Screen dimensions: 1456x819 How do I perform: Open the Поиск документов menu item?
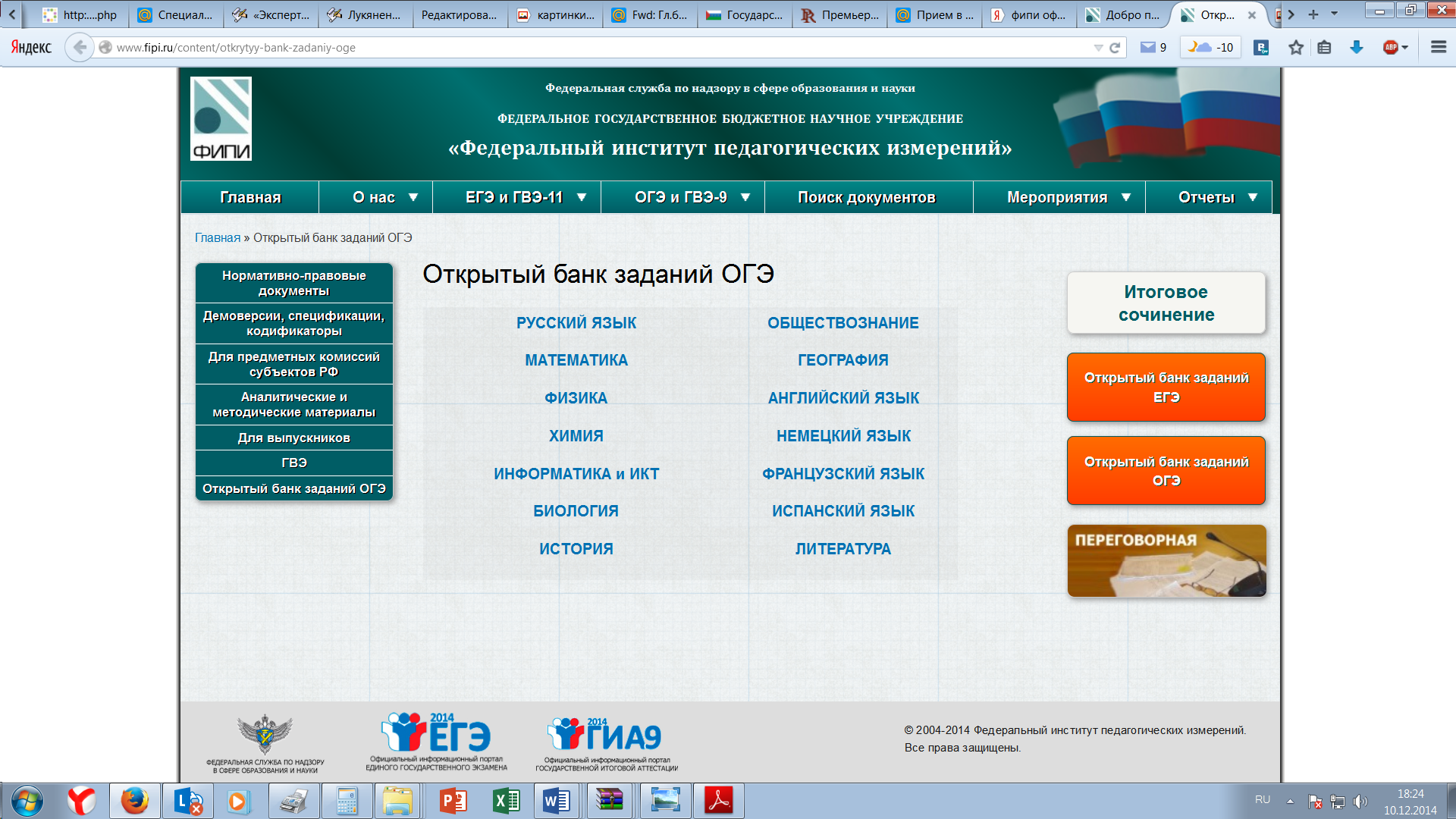click(866, 197)
